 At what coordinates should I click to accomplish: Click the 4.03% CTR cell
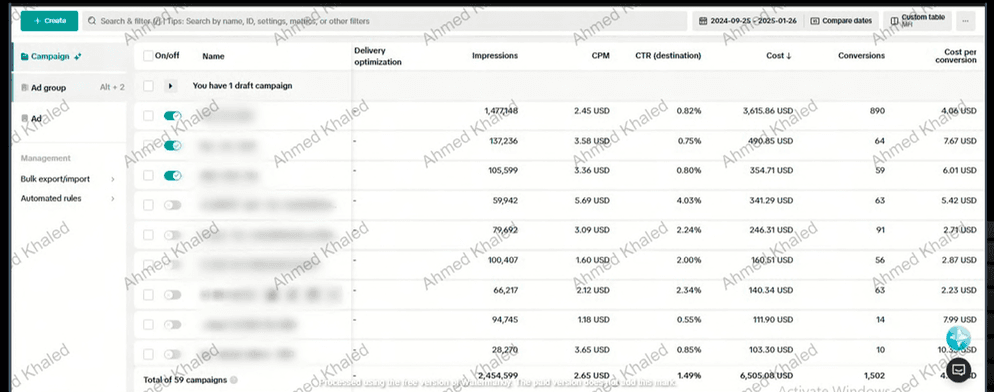689,200
